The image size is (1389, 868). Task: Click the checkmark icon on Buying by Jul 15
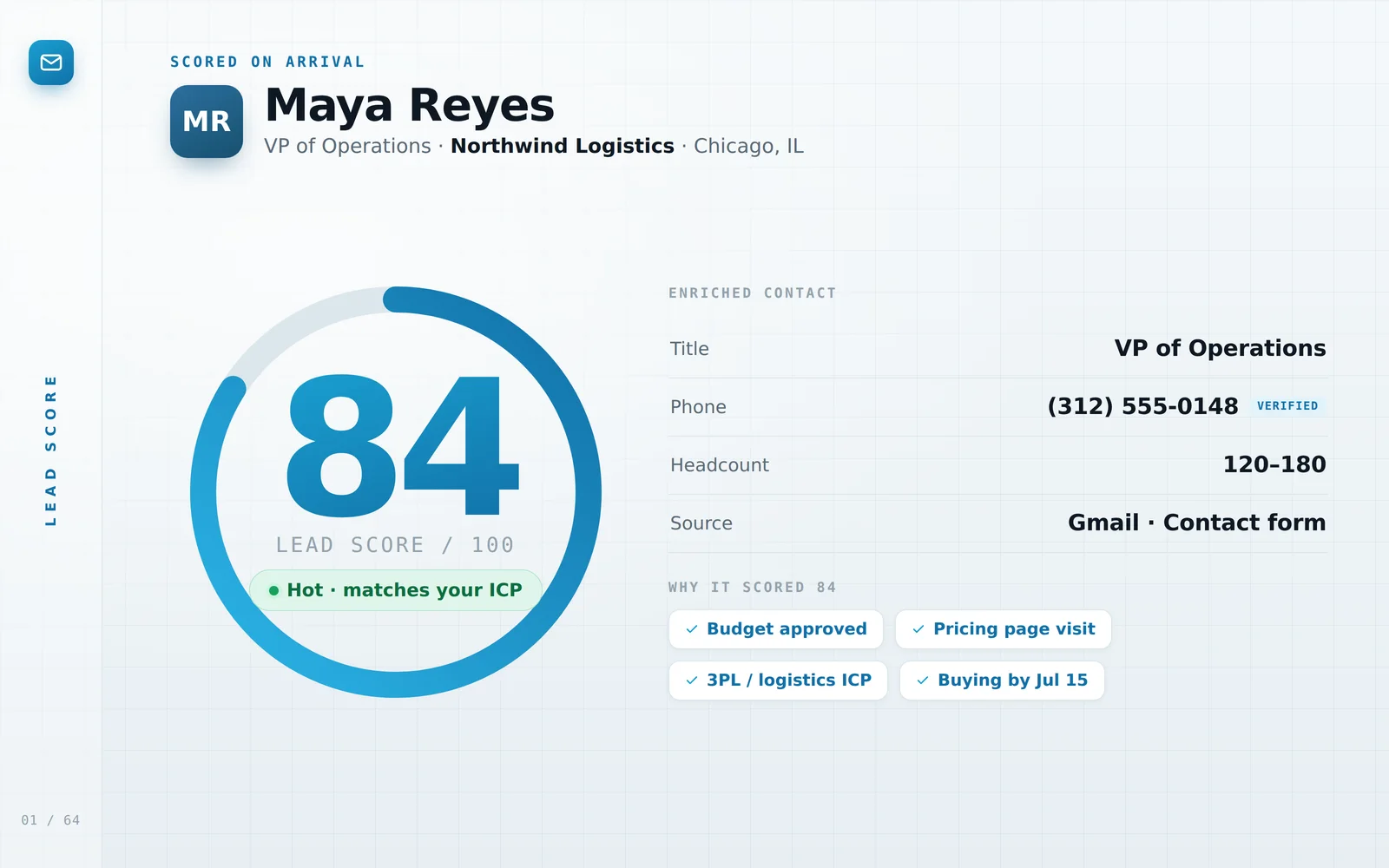[x=923, y=681]
